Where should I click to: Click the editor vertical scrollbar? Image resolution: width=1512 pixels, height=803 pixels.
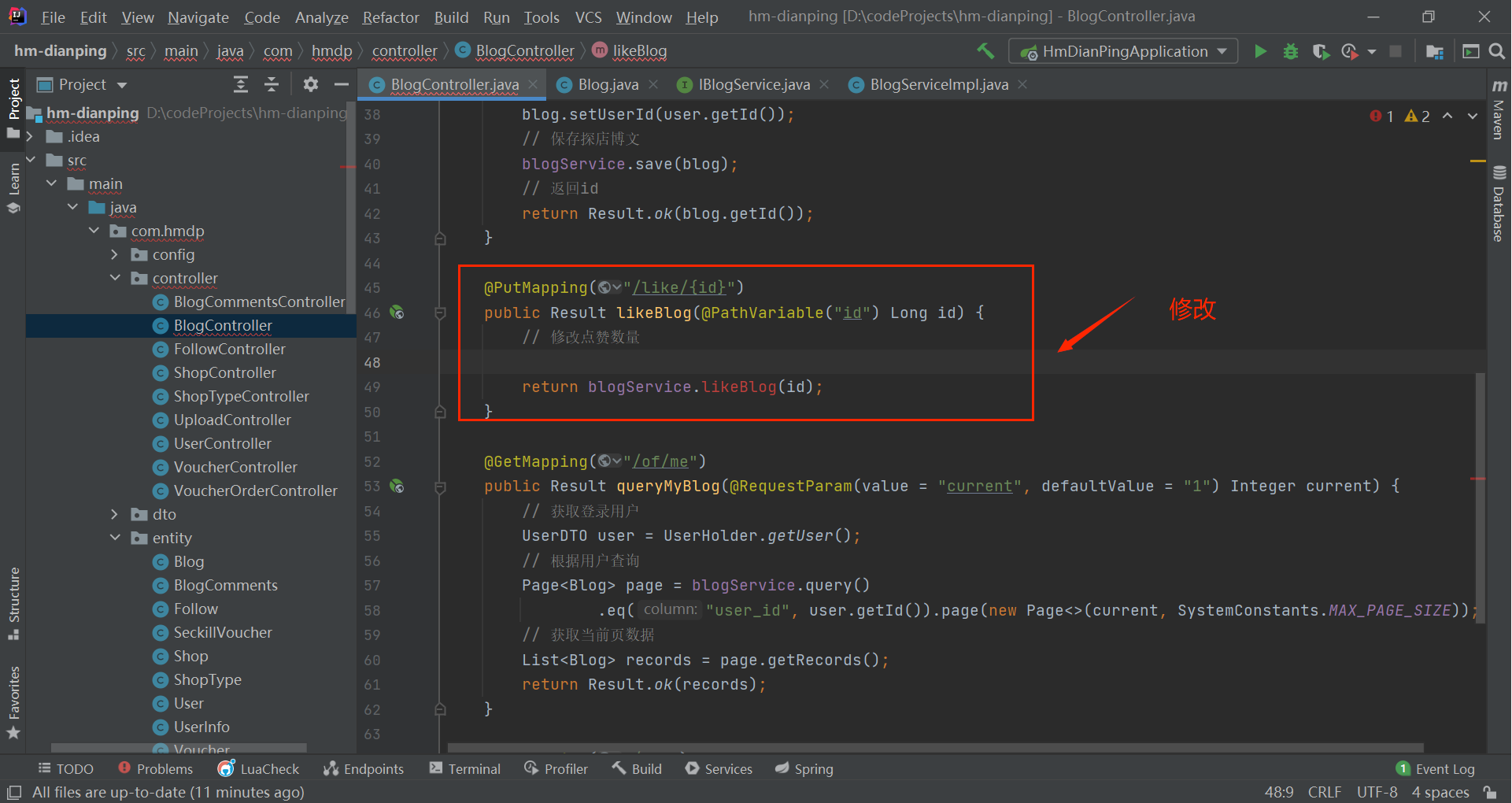pos(1481,498)
